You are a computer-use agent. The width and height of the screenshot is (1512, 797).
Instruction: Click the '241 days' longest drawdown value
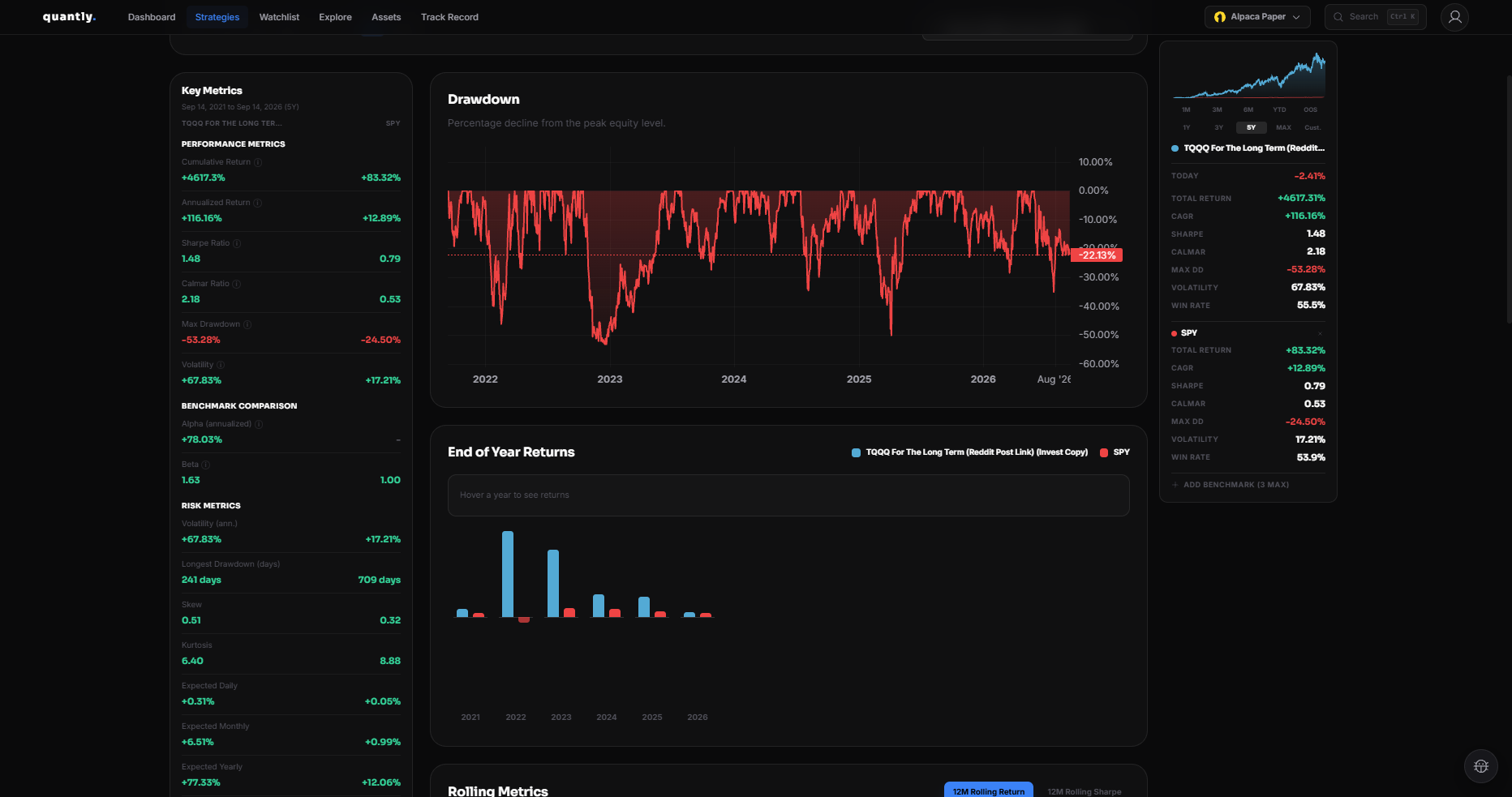click(201, 580)
